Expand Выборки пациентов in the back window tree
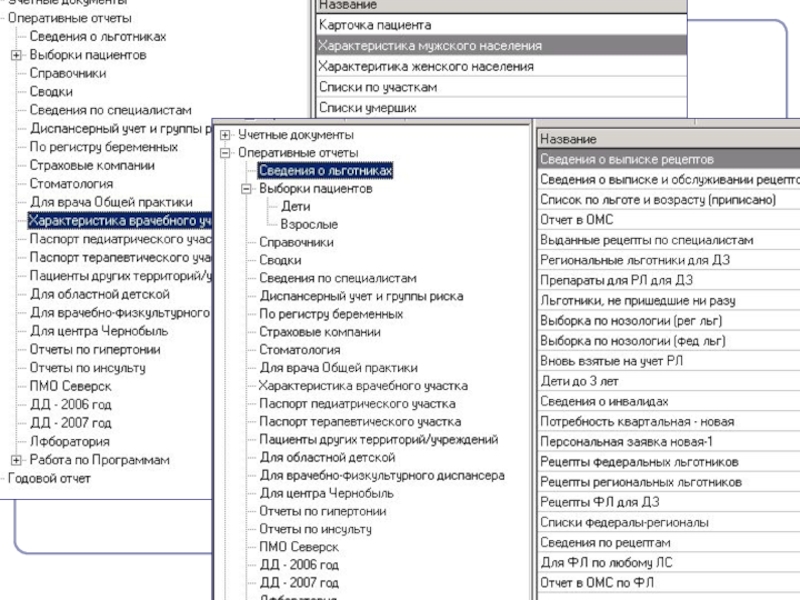 [x=16, y=55]
